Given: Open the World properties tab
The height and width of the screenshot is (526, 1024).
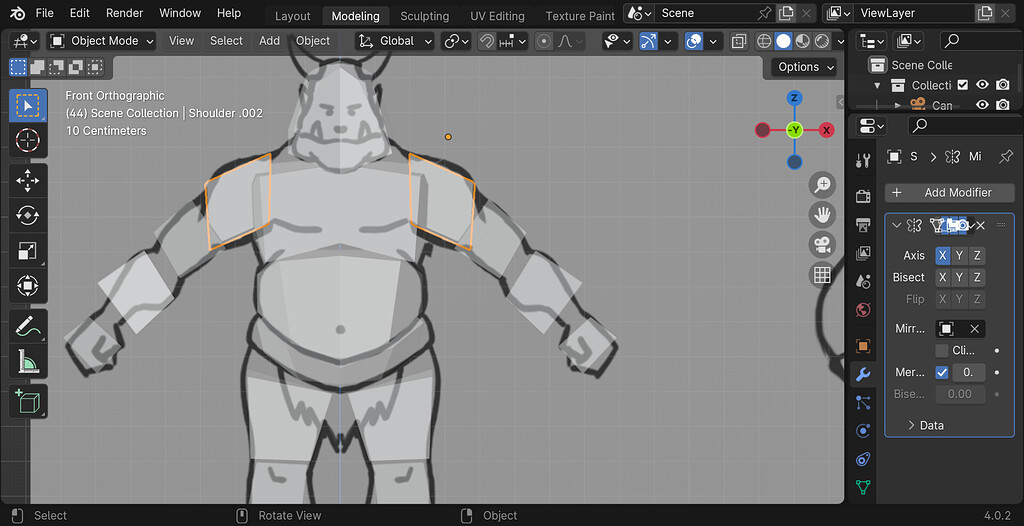Looking at the screenshot, I should click(x=863, y=310).
